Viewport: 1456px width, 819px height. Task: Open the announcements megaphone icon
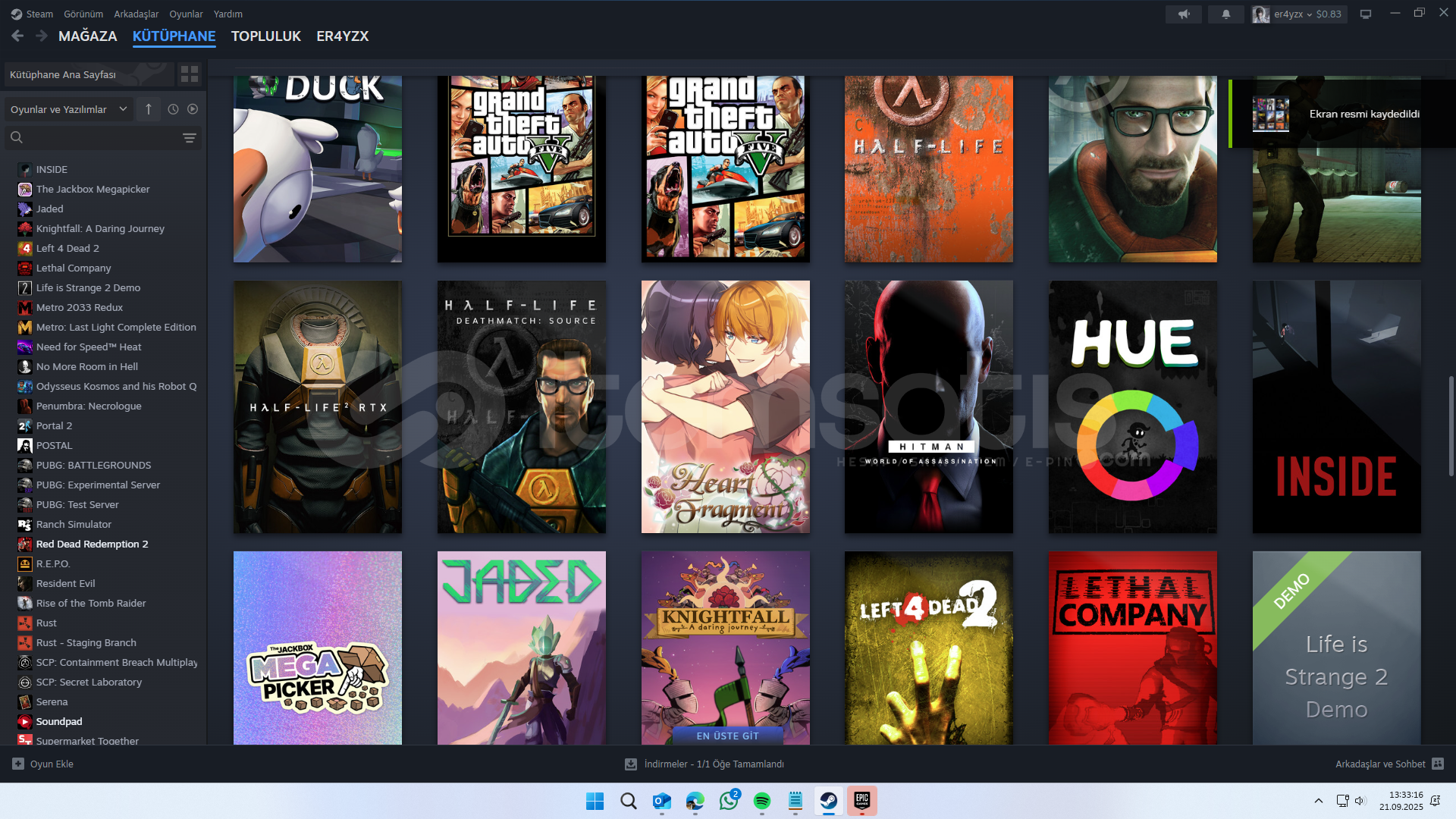pos(1184,14)
